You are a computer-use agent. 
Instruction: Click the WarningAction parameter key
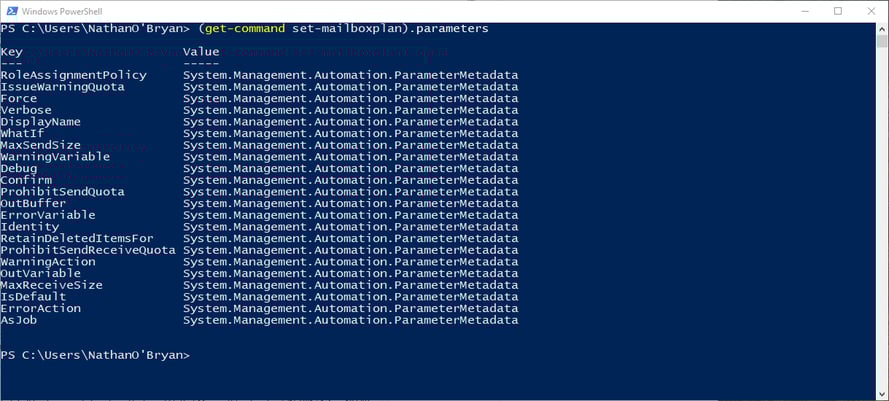(x=48, y=261)
